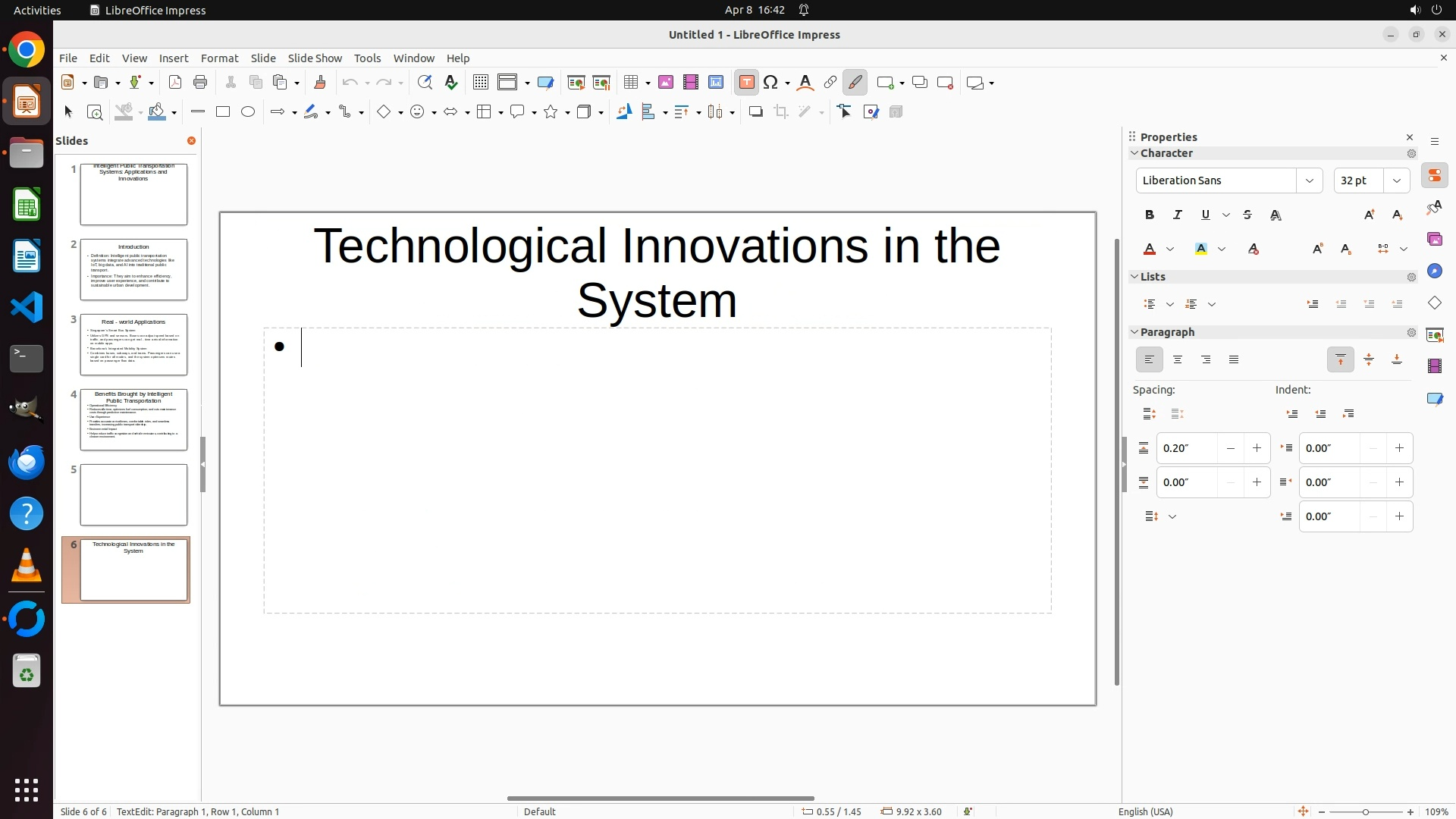Select slide 3 Real-world Applications thumbnail
Image resolution: width=1456 pixels, height=819 pixels.
coord(133,344)
